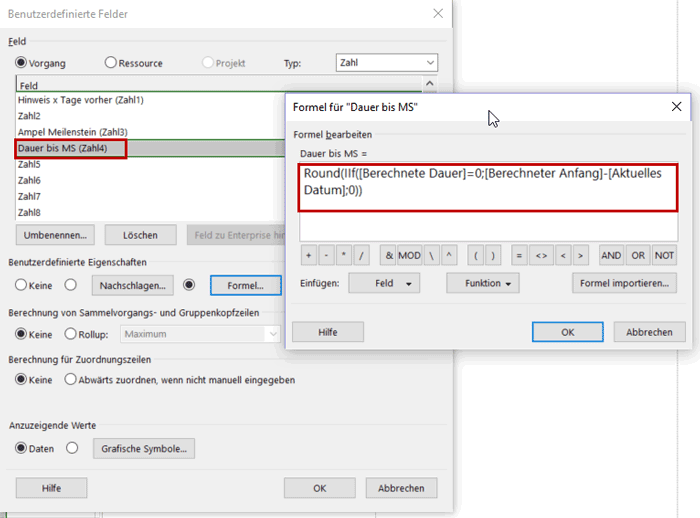Viewport: 700px width, 518px height.
Task: Expand the Feld insert dropdown
Action: 384,284
